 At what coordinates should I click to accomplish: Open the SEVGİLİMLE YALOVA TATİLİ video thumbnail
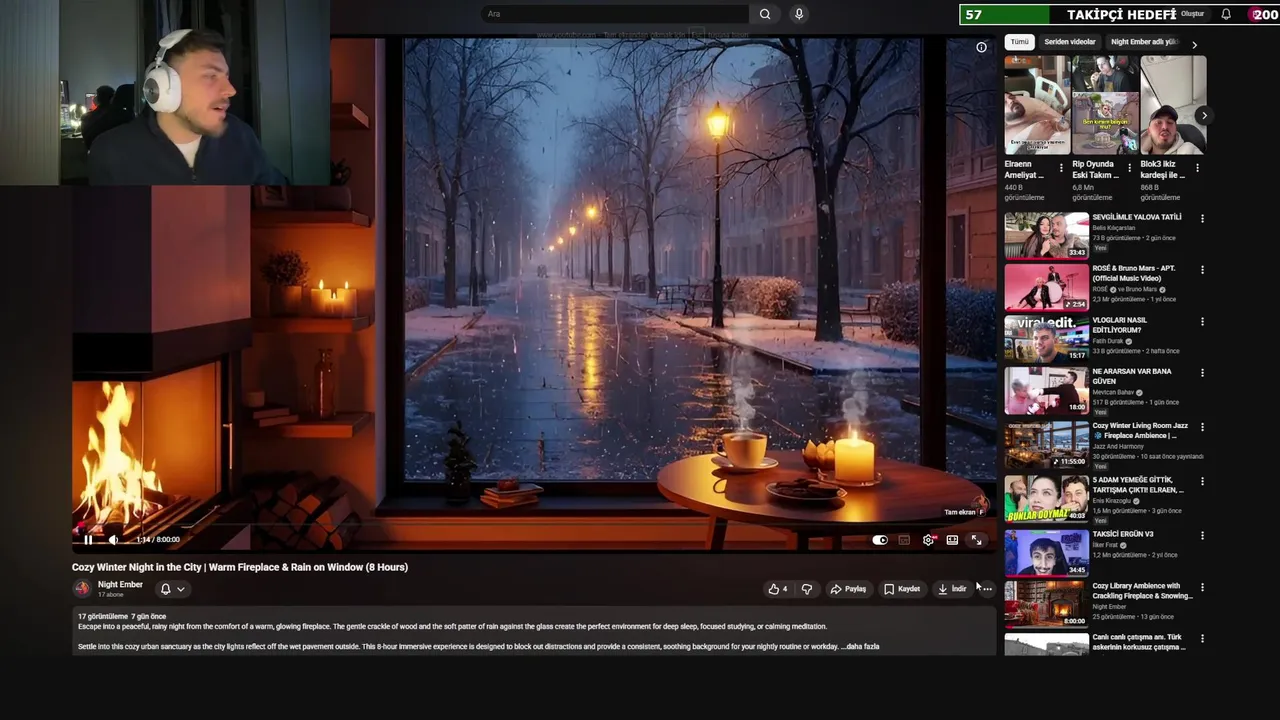coord(1047,235)
